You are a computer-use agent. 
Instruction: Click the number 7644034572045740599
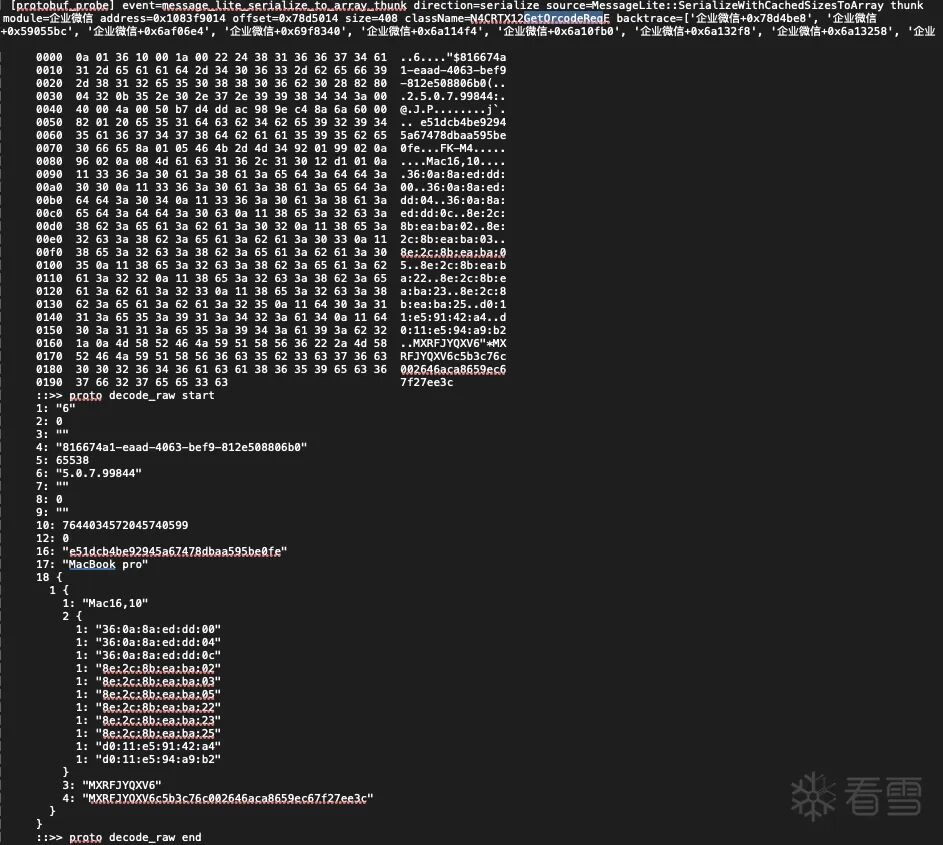tap(125, 525)
